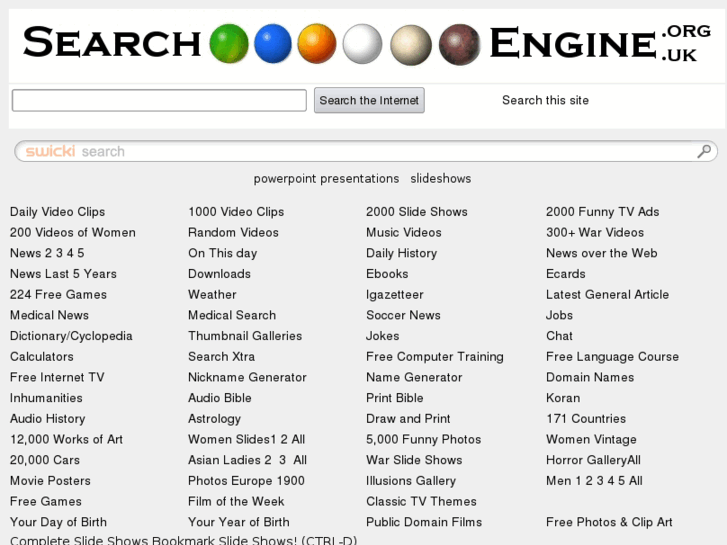Open Medical Search link
Viewport: 727px width, 545px height.
tap(232, 315)
